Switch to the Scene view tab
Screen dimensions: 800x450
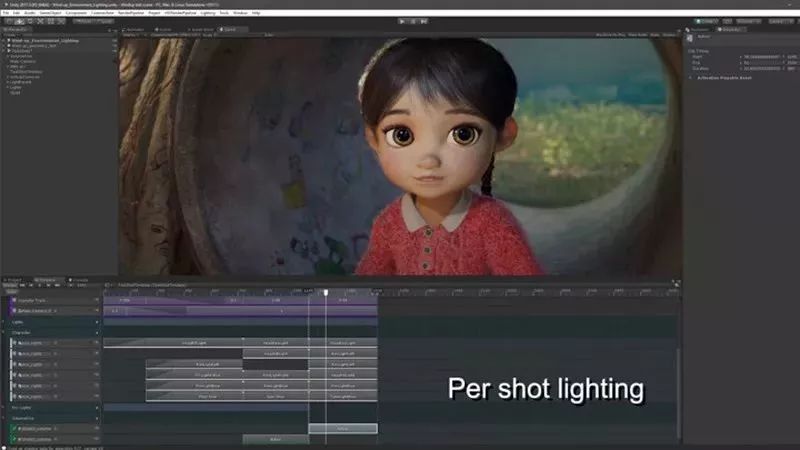tap(164, 30)
